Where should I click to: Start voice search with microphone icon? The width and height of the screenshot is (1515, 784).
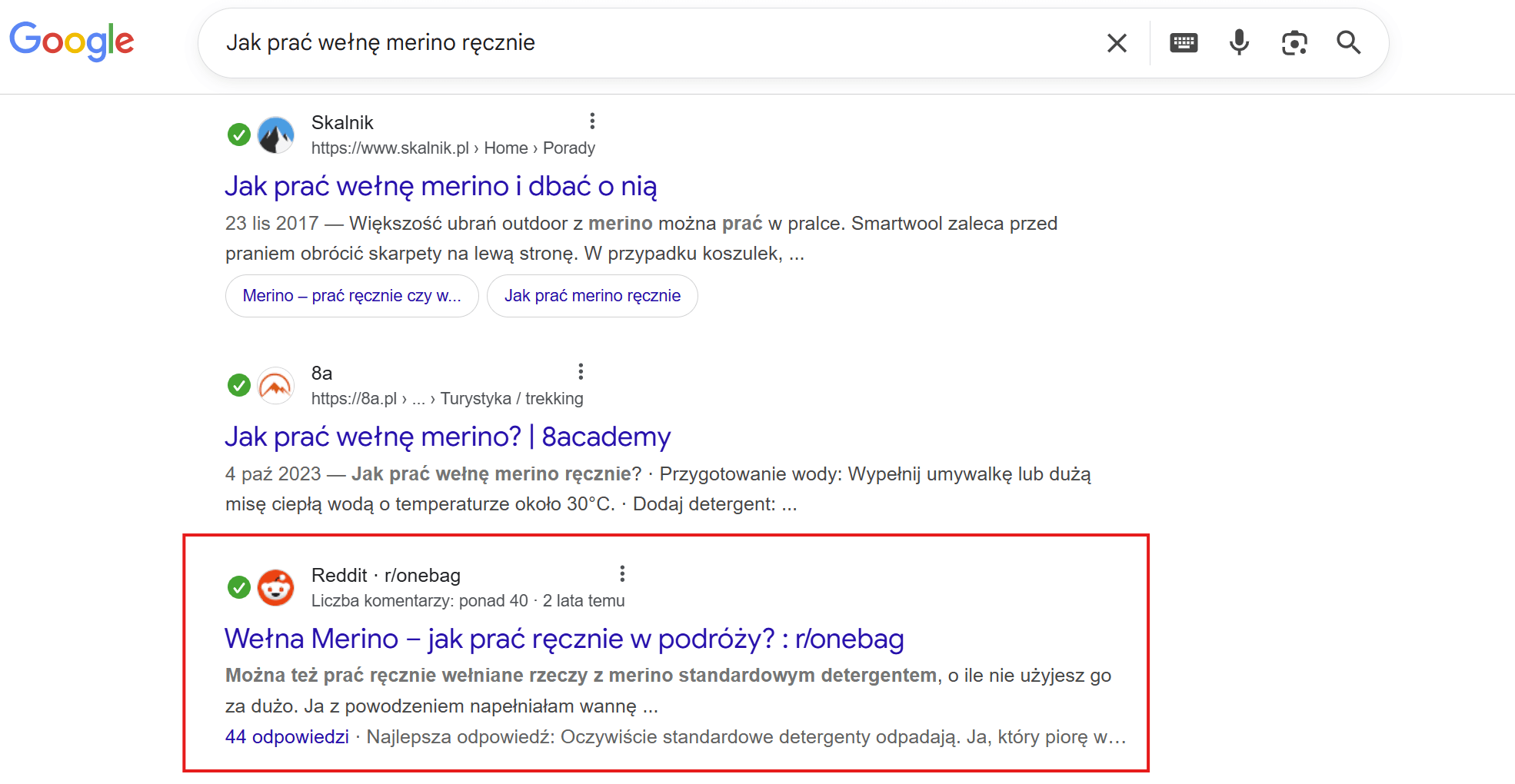coord(1239,43)
